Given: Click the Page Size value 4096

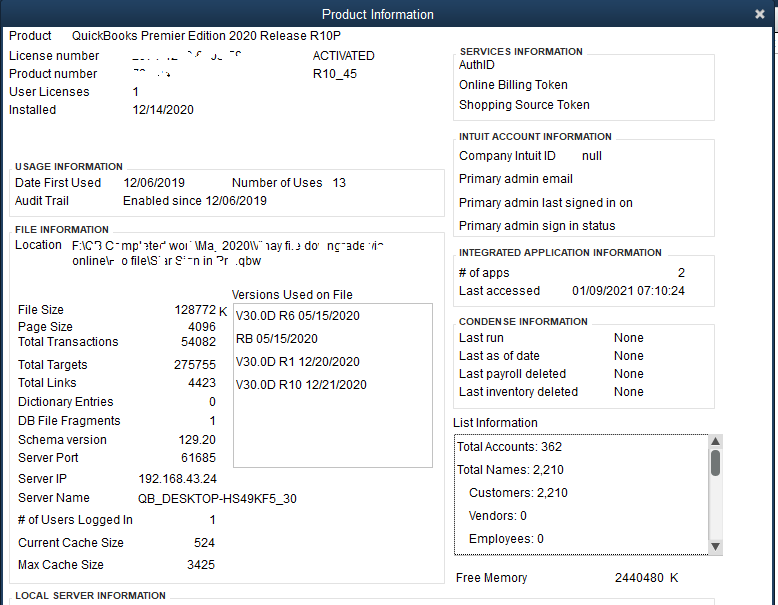Looking at the screenshot, I should point(202,327).
